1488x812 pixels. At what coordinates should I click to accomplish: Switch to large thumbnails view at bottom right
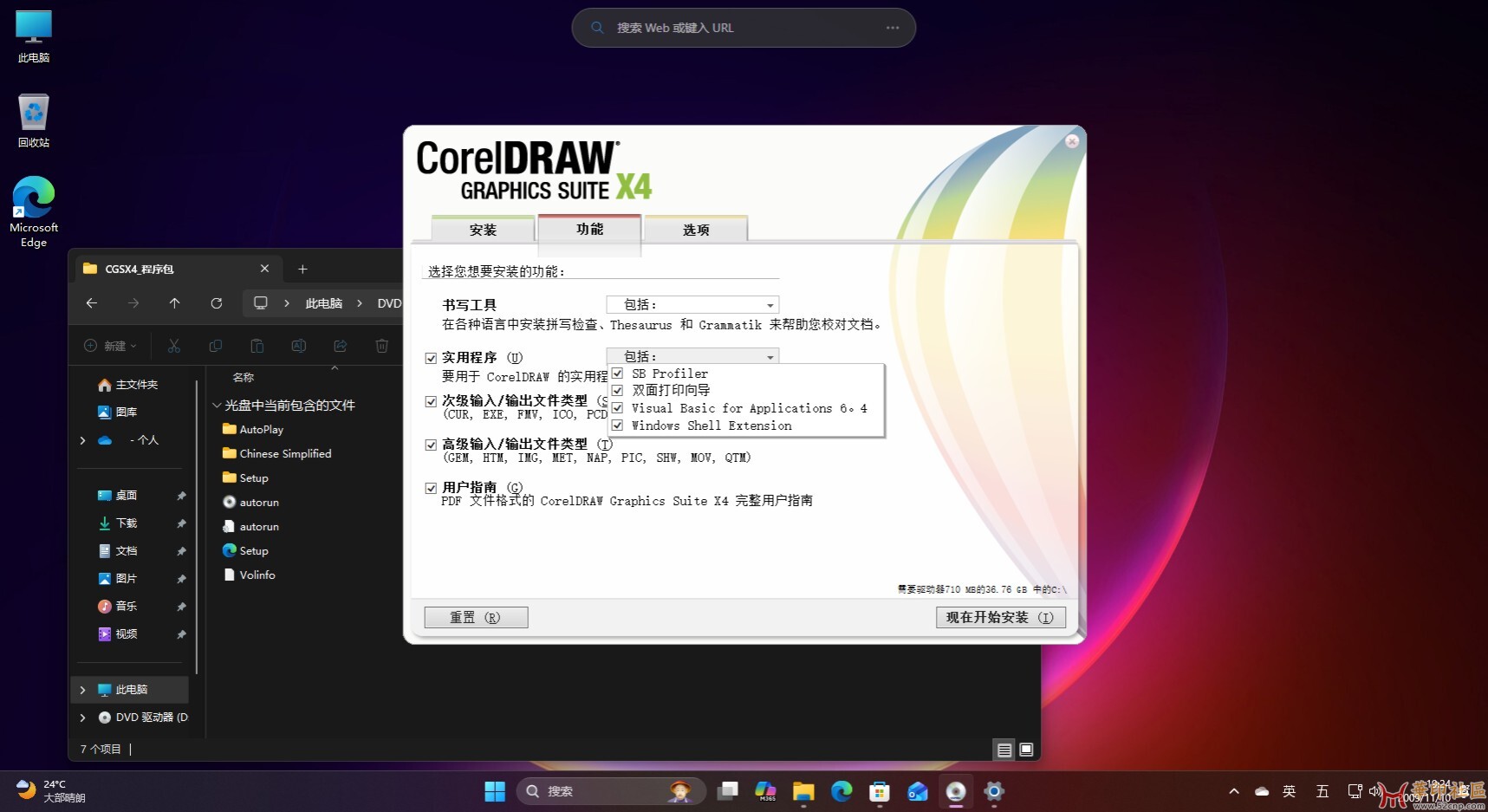coord(1026,750)
